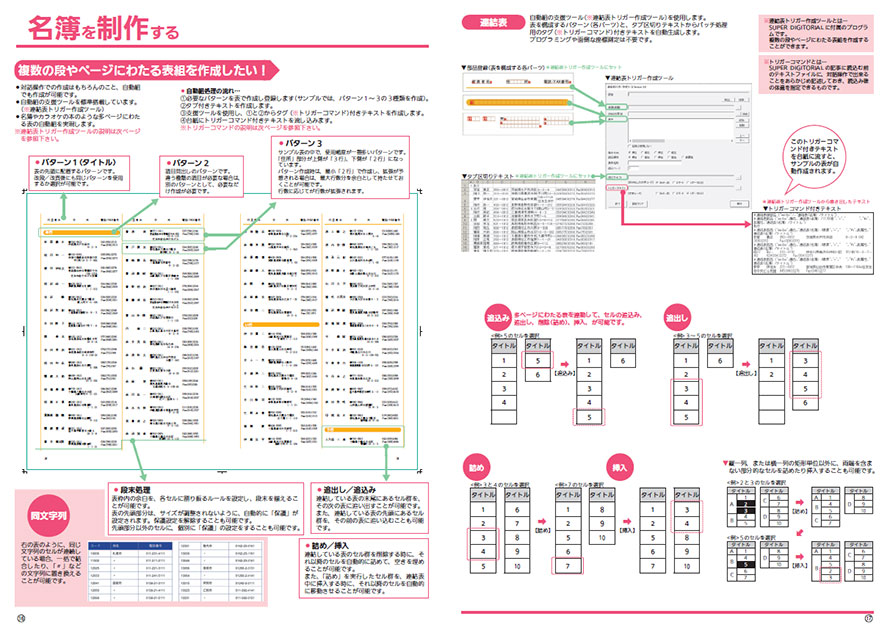The width and height of the screenshot is (890, 630).
Task: Click the 追込み circle badge
Action: tap(498, 318)
